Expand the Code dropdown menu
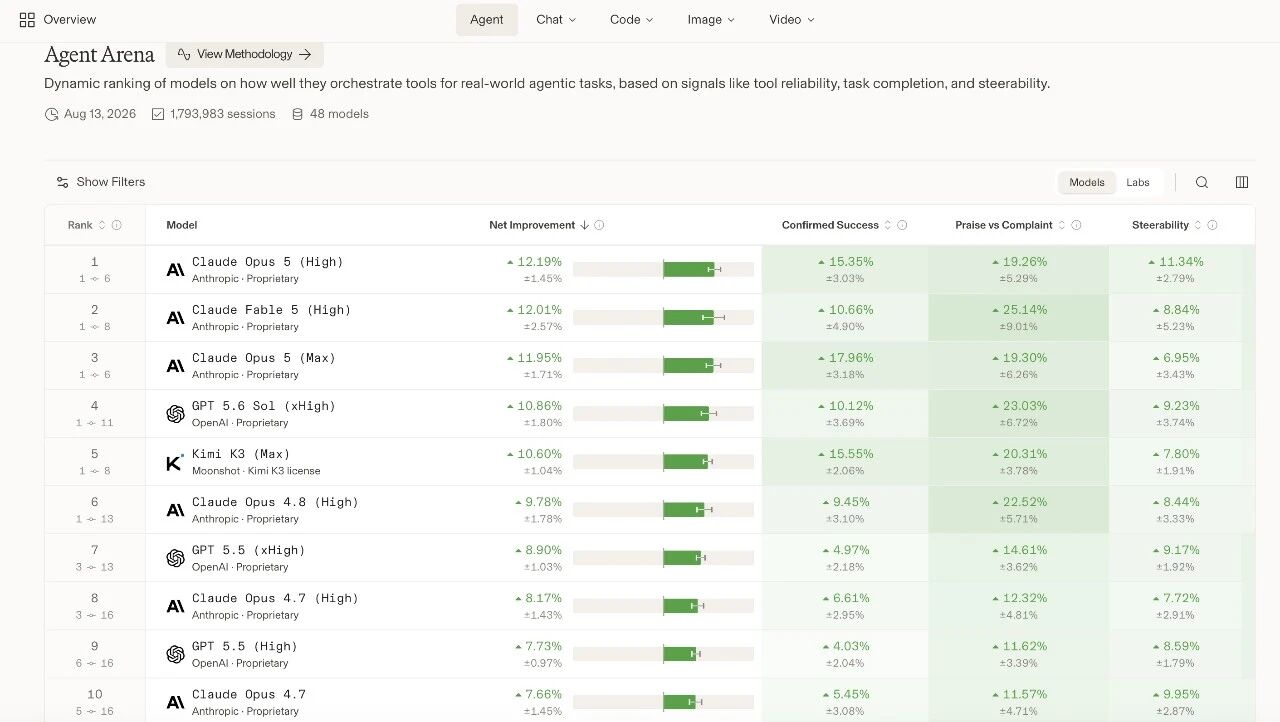1280x722 pixels. tap(631, 20)
